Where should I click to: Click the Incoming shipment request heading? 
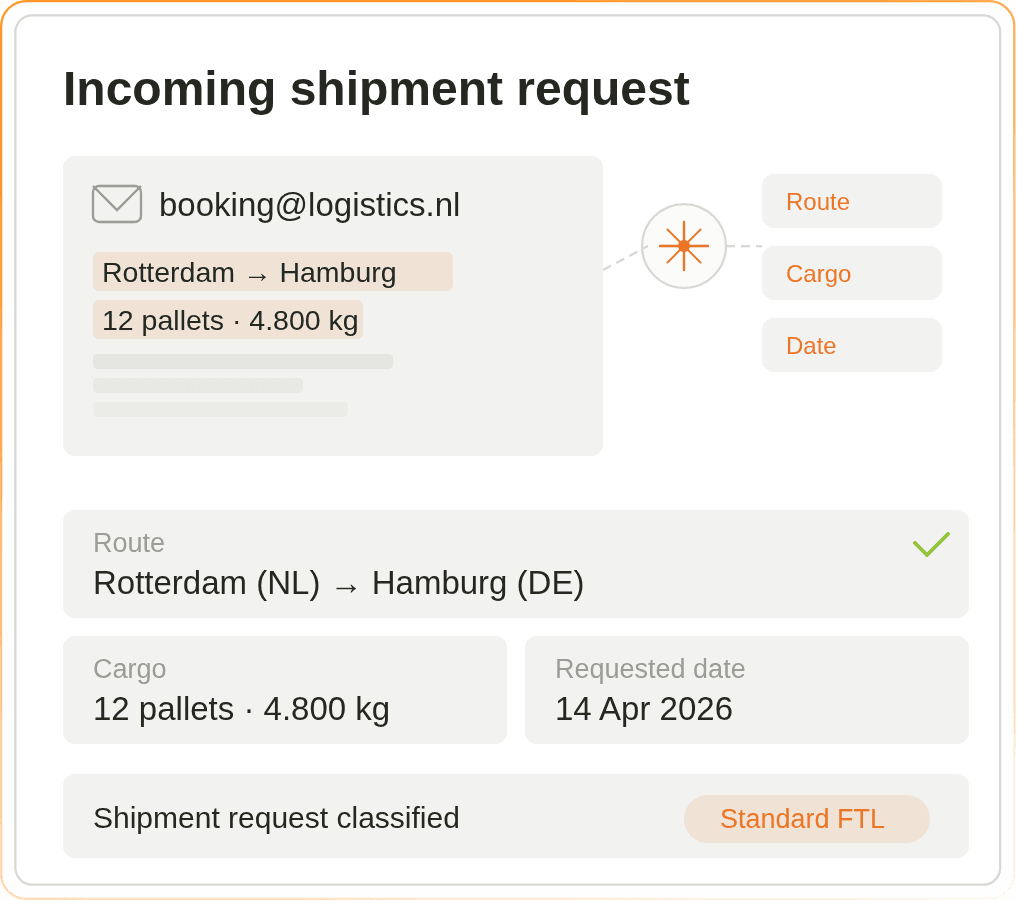(x=376, y=89)
